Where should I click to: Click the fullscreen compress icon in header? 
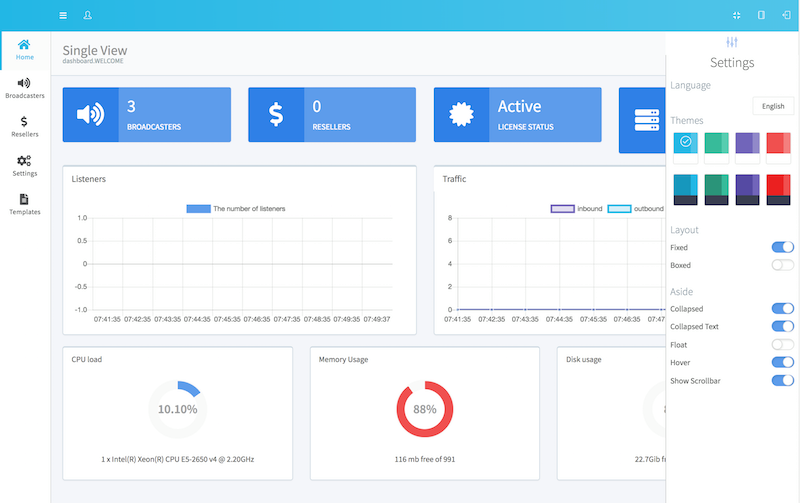coord(736,15)
